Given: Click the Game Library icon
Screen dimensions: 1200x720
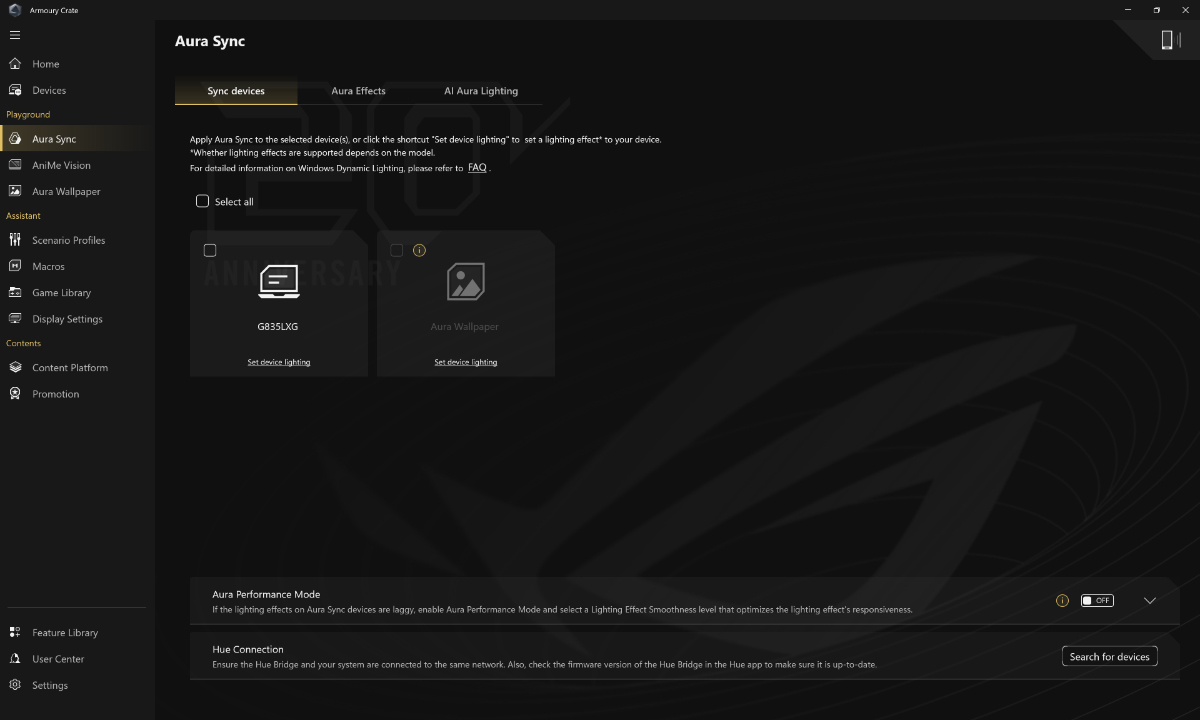Looking at the screenshot, I should click(15, 293).
